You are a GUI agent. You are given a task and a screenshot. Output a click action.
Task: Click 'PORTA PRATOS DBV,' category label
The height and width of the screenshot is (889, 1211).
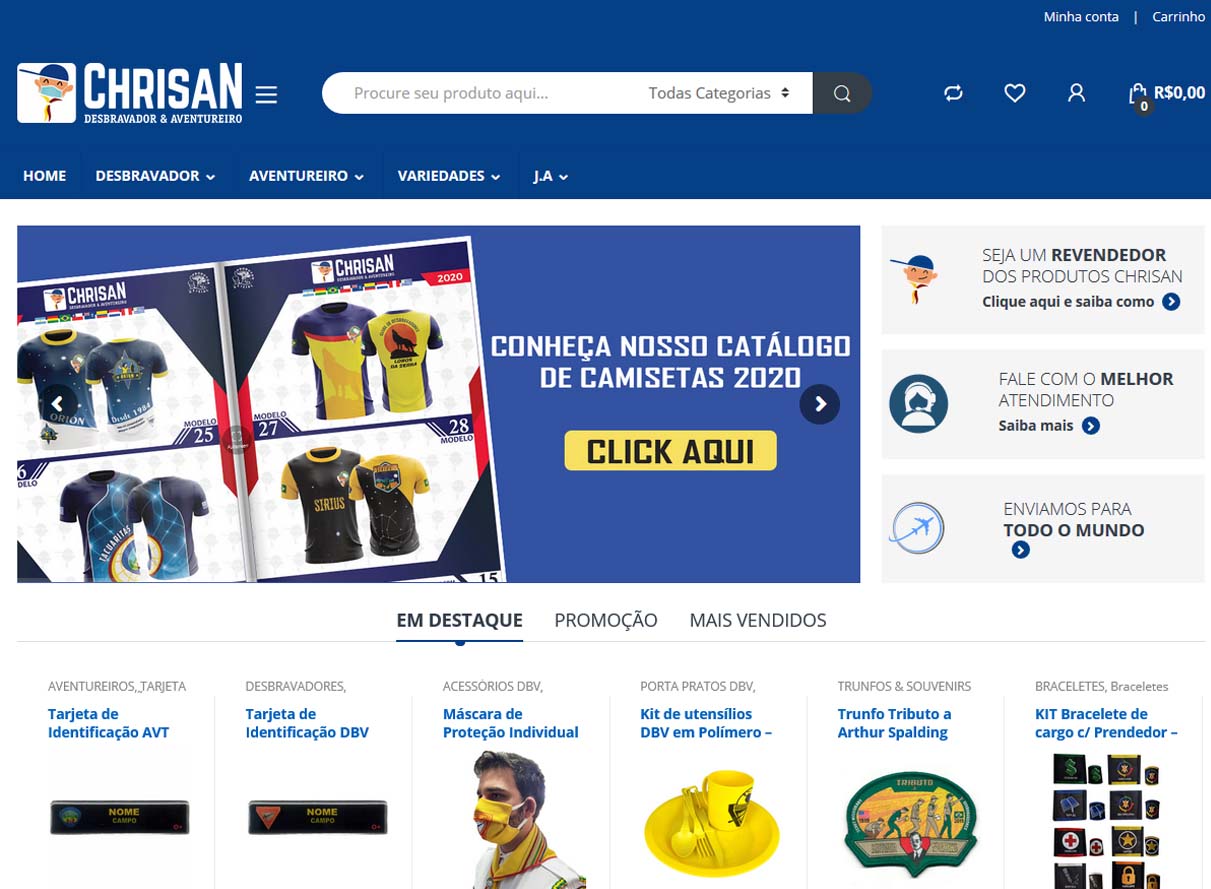(x=698, y=686)
